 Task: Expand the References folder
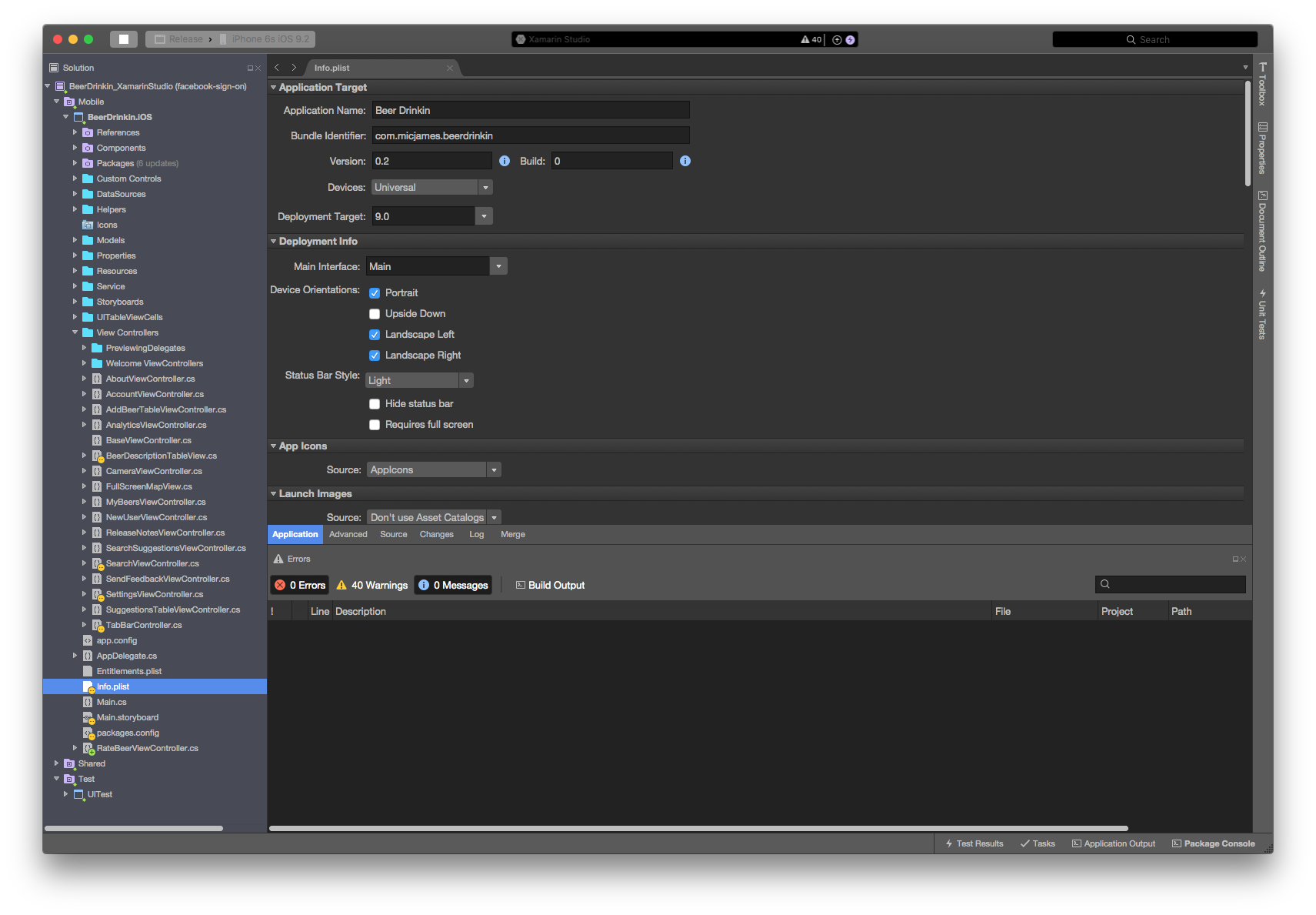tap(75, 132)
